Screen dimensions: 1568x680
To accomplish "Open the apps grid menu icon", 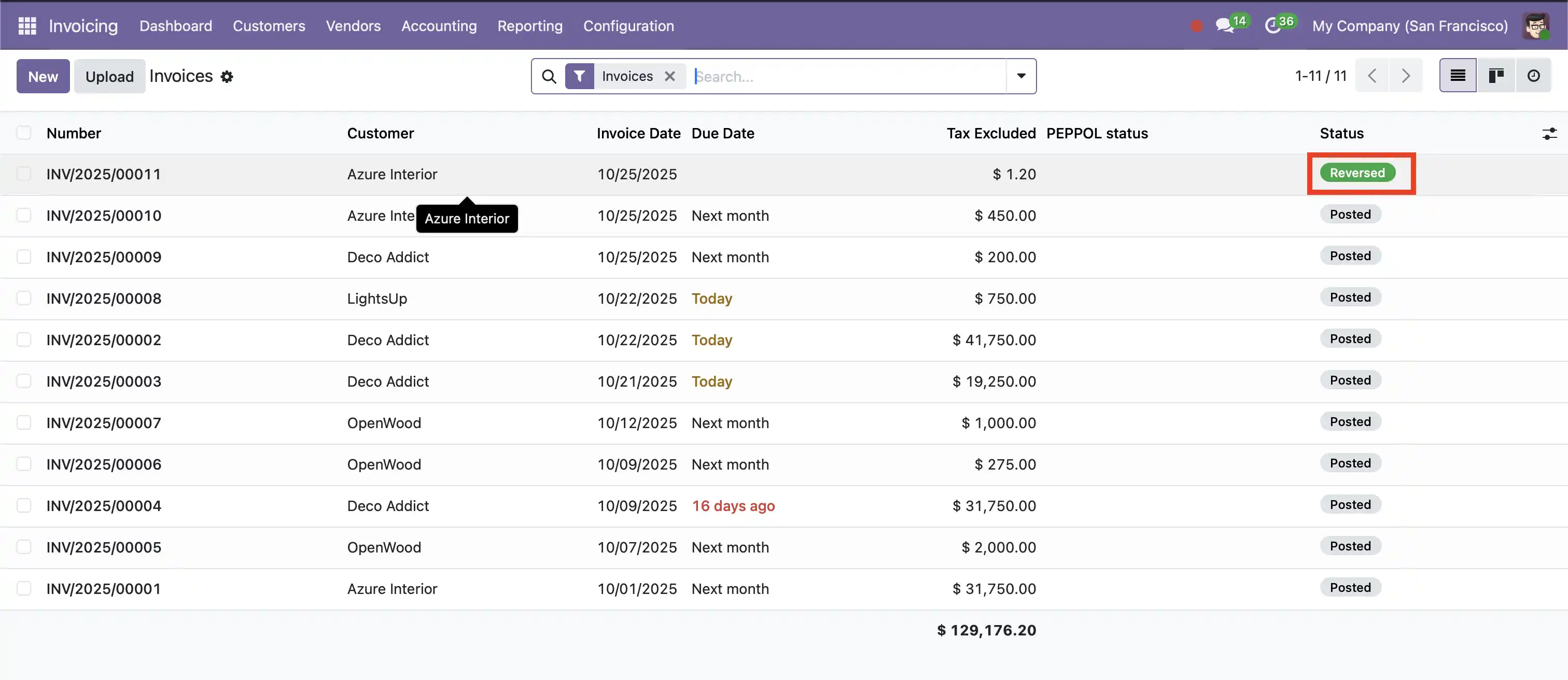I will tap(27, 25).
